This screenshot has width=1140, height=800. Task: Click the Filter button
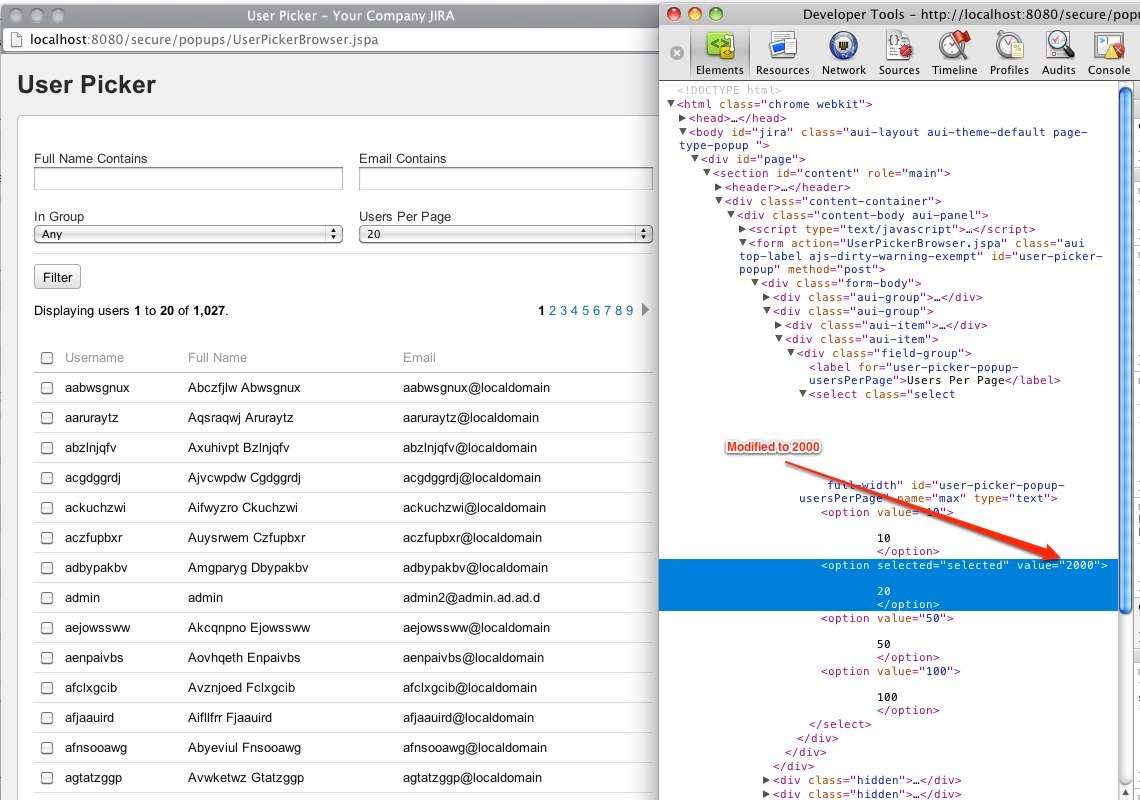point(57,277)
